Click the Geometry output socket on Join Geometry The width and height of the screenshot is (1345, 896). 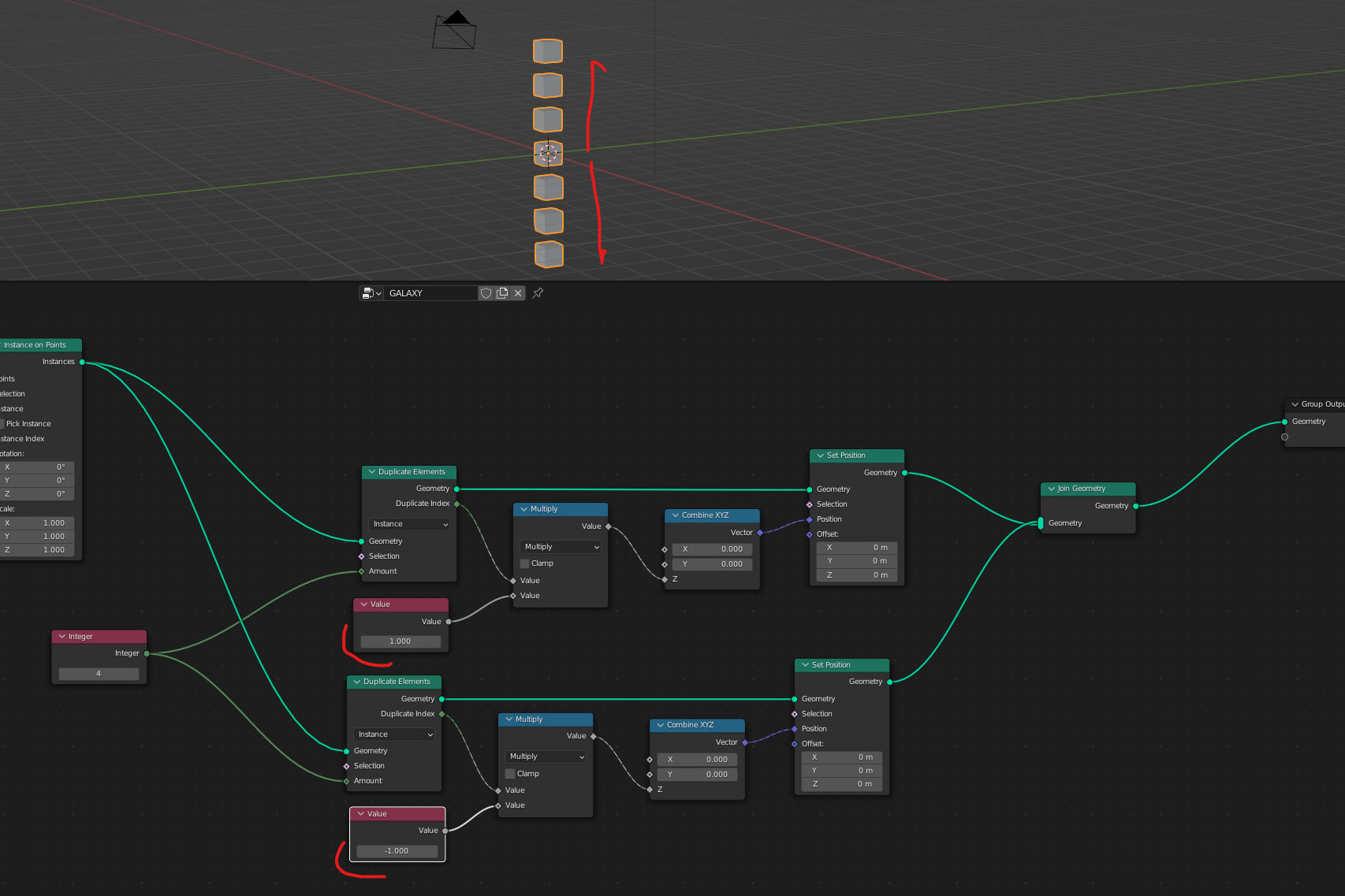pyautogui.click(x=1135, y=506)
